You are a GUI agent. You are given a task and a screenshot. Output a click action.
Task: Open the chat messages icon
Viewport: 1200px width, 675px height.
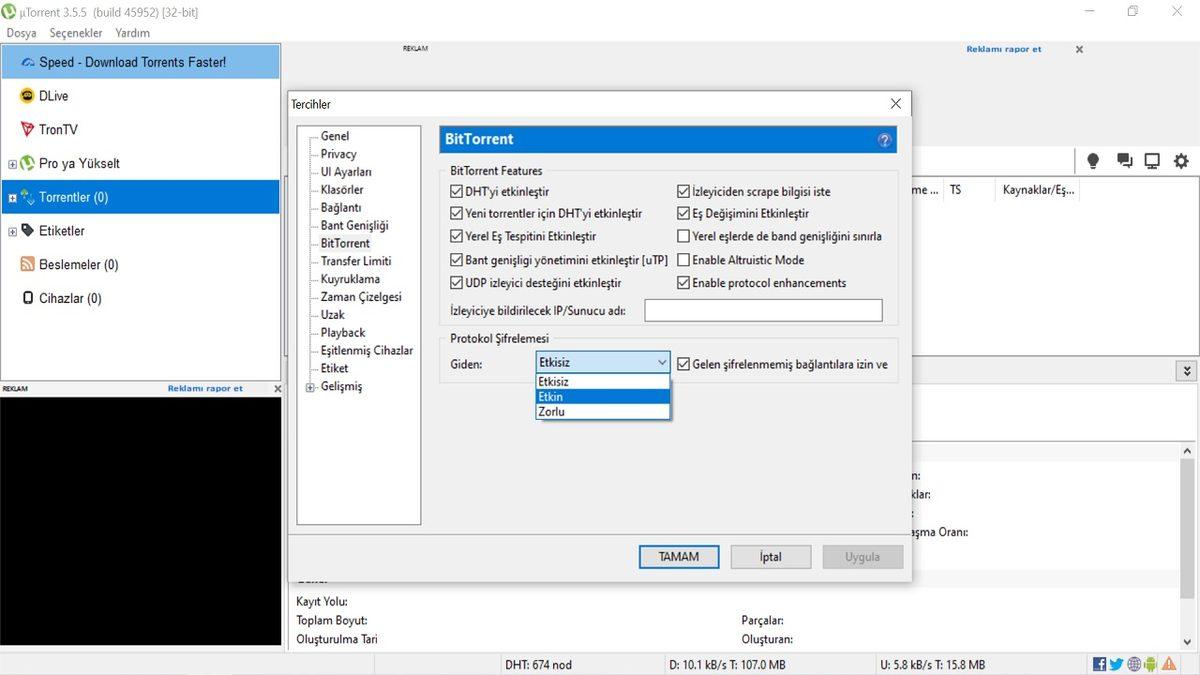click(1122, 160)
